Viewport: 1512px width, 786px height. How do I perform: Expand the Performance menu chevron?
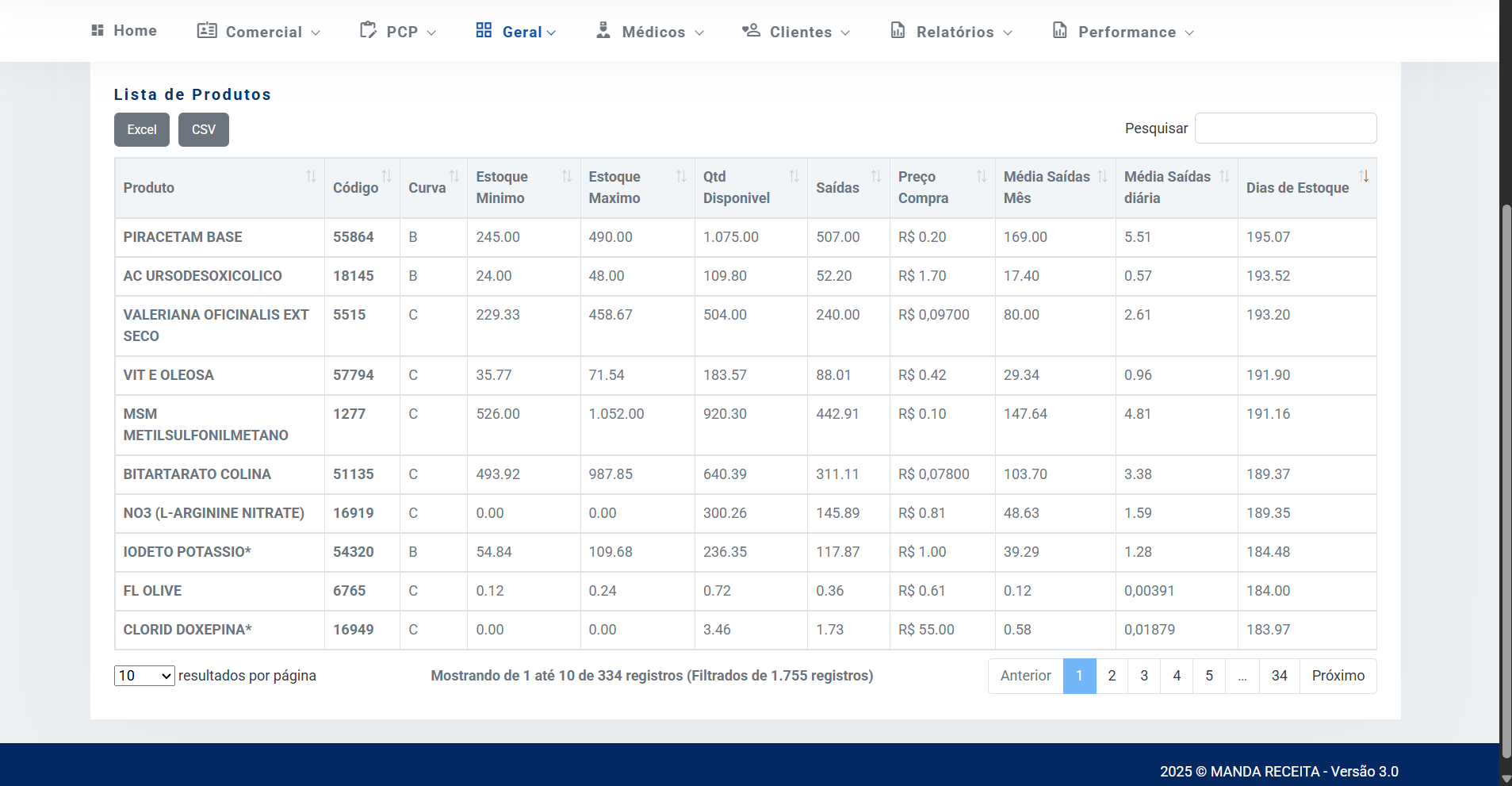1189,33
